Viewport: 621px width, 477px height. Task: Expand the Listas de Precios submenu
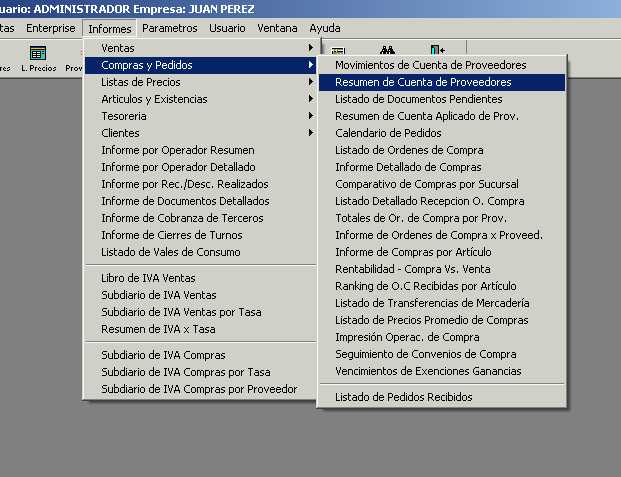[x=200, y=82]
